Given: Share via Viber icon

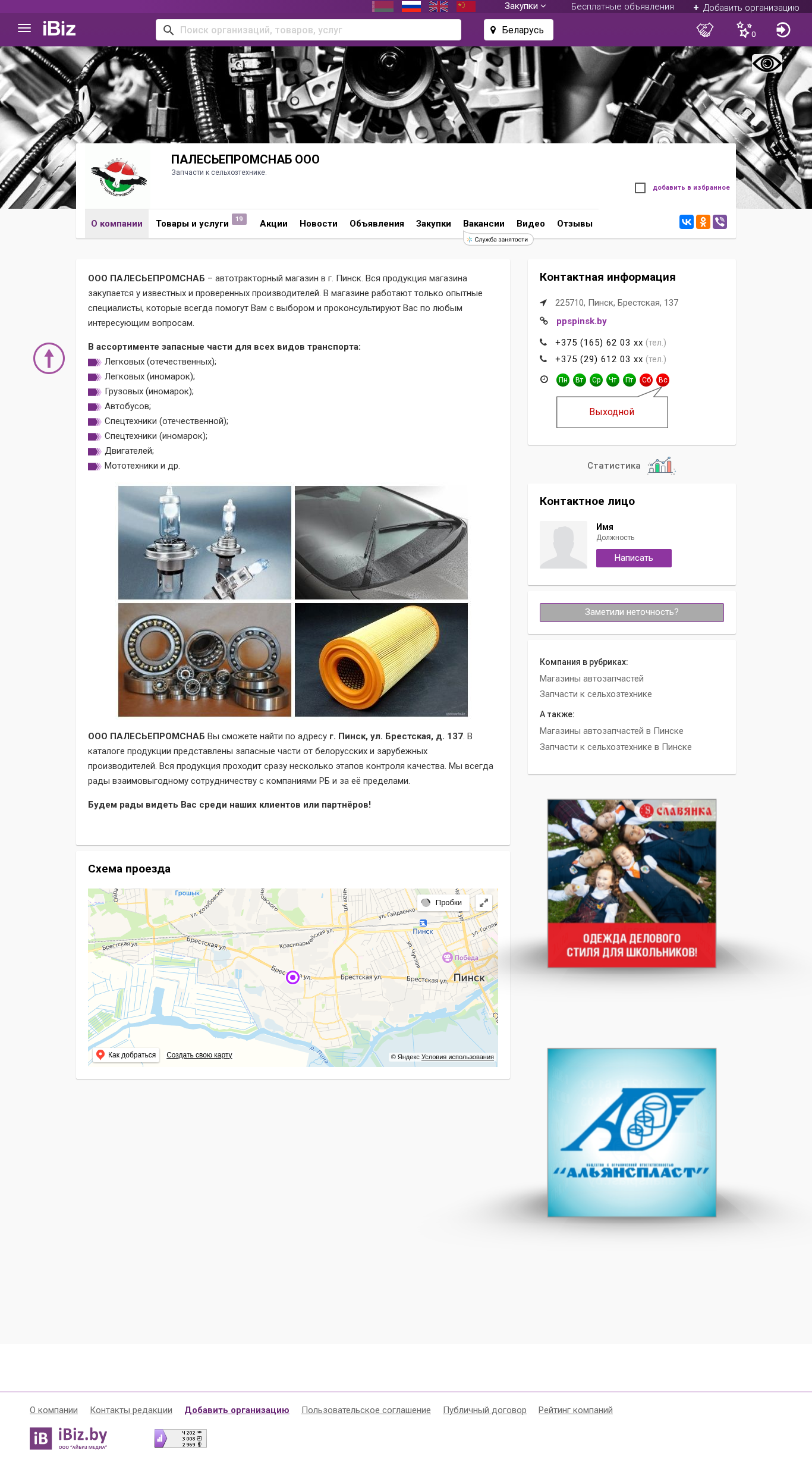Looking at the screenshot, I should [720, 222].
